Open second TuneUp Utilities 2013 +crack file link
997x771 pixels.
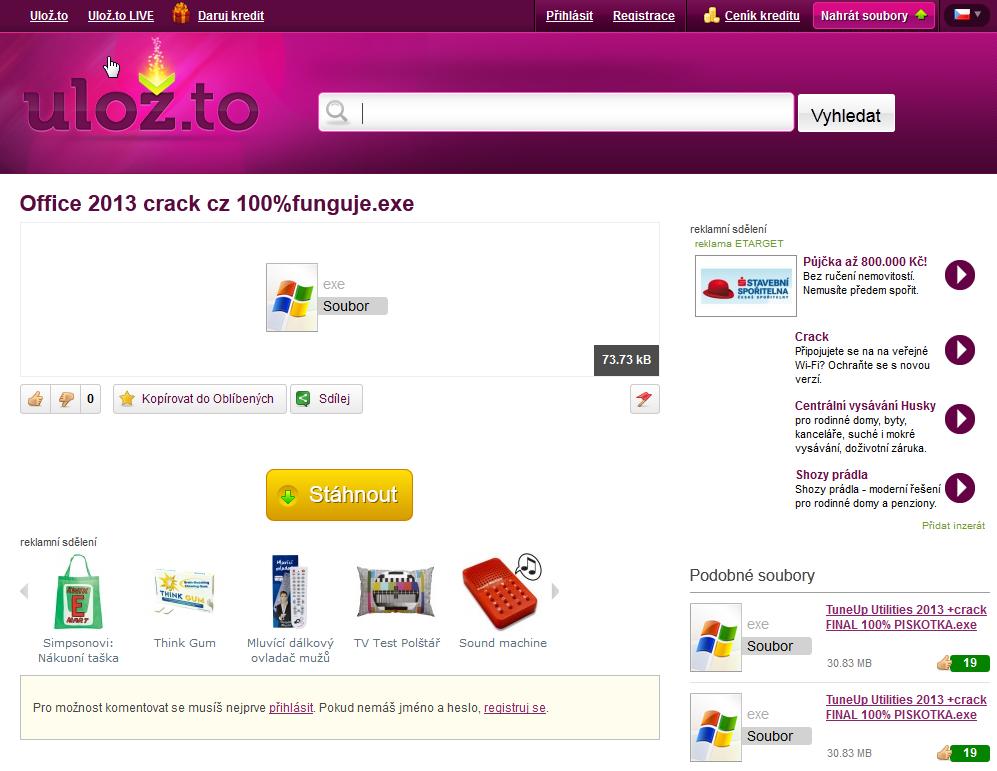[906, 707]
